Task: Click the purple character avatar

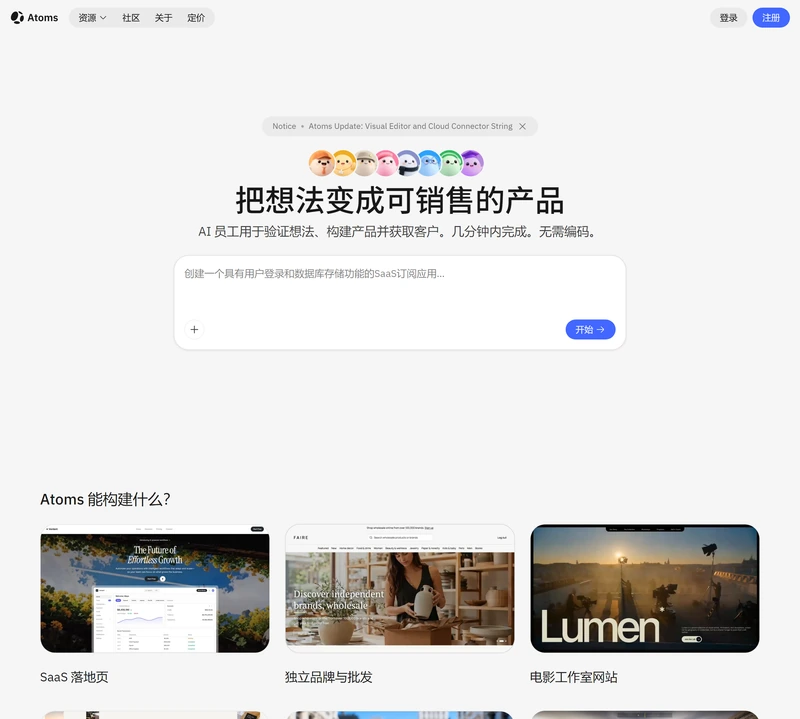Action: tap(472, 163)
